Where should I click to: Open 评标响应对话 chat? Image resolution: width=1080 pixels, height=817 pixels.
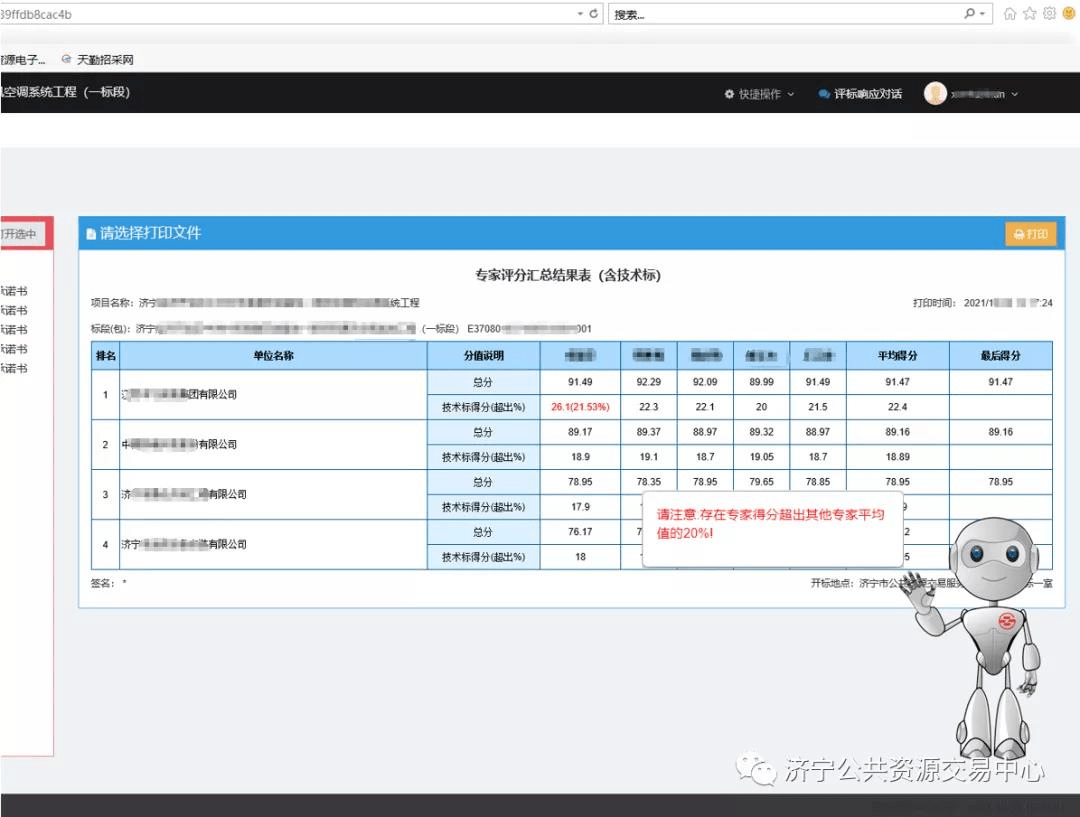click(x=860, y=94)
